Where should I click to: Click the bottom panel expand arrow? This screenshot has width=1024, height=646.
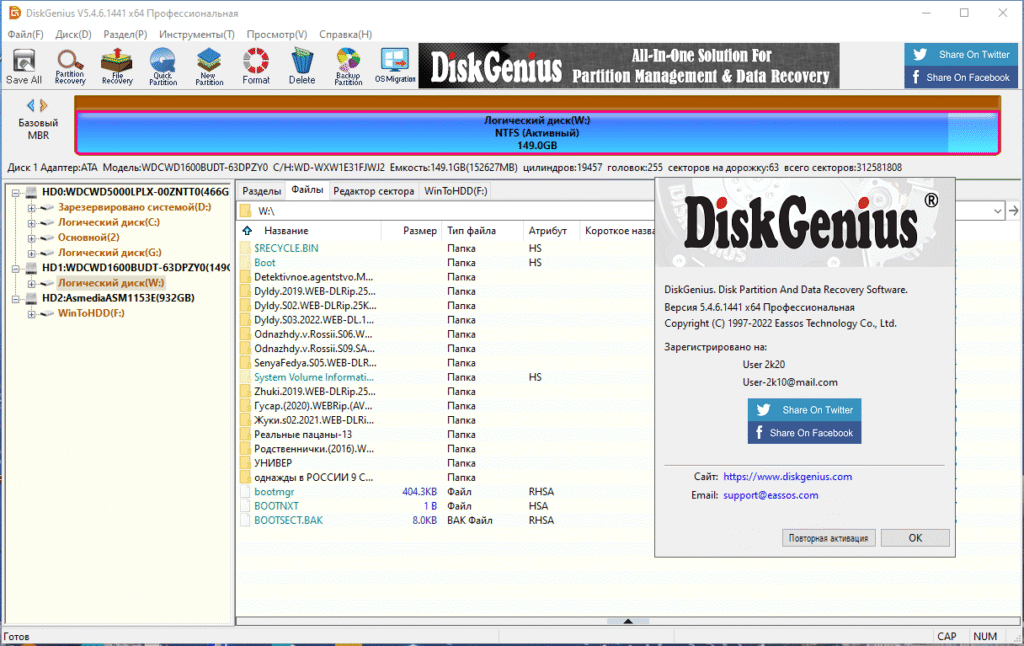coord(628,621)
